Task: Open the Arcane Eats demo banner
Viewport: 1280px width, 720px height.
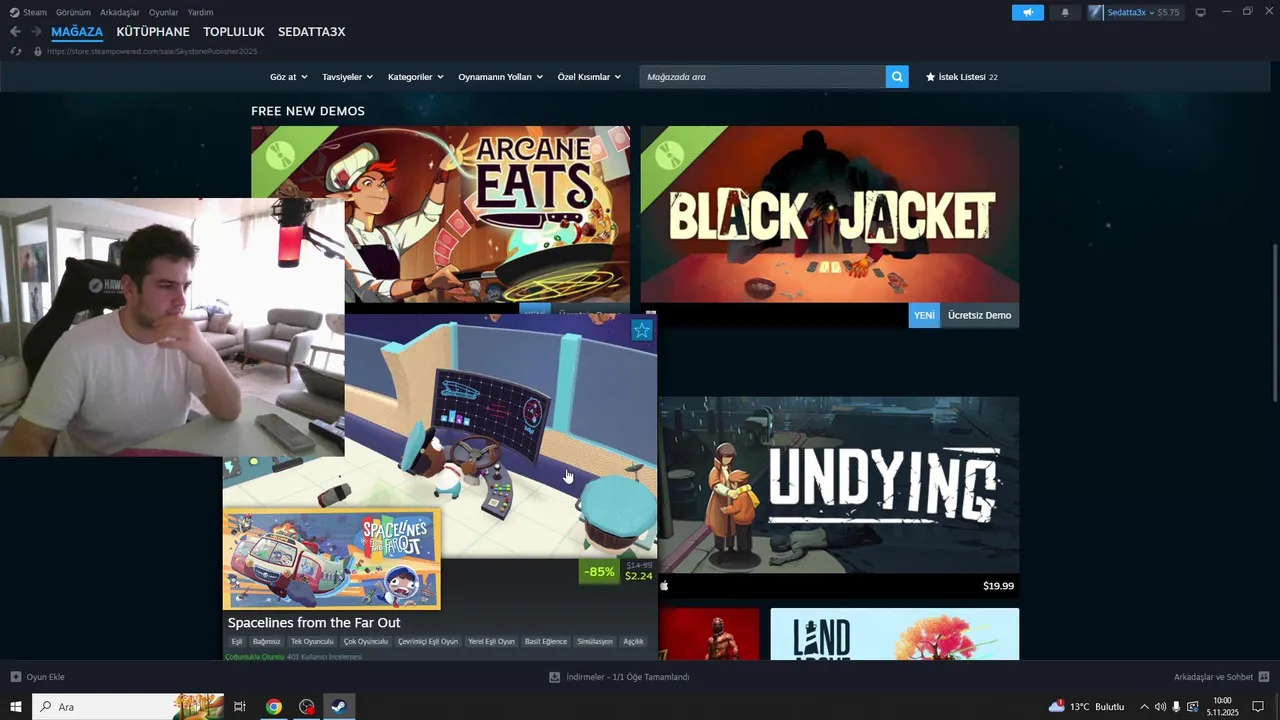Action: click(440, 214)
